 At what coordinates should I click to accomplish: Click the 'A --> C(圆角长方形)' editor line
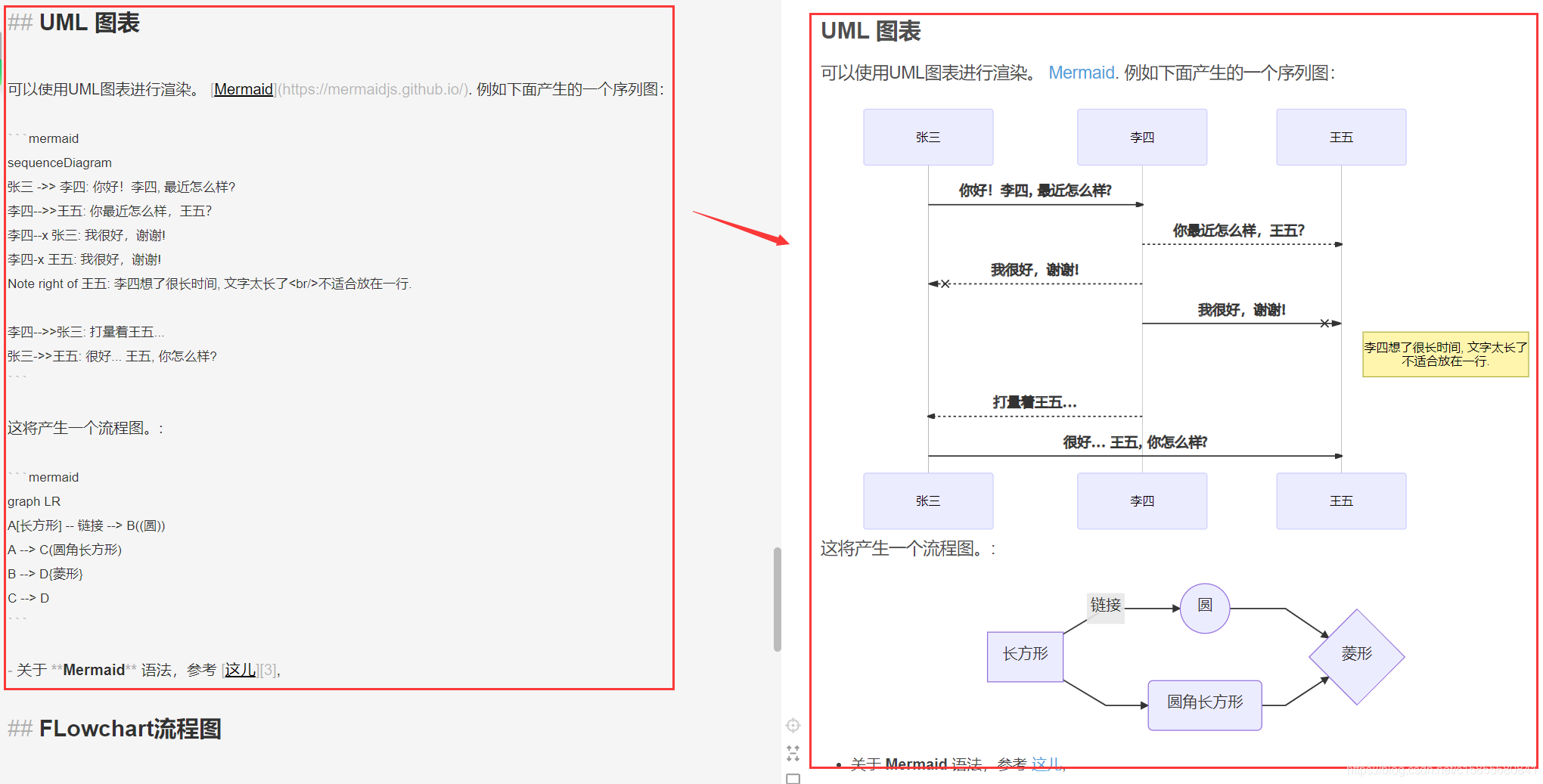tap(64, 550)
